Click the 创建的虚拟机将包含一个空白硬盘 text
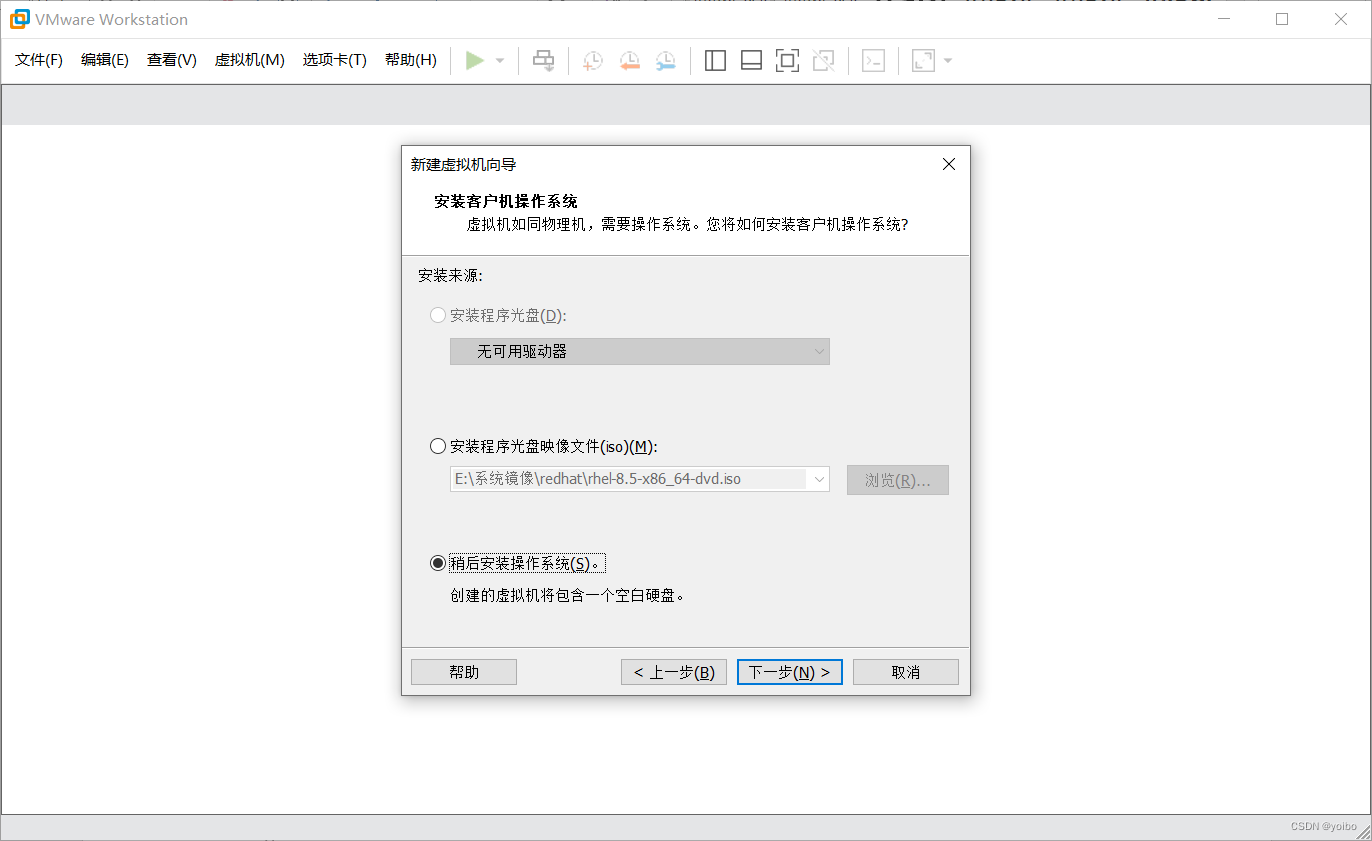 point(570,595)
